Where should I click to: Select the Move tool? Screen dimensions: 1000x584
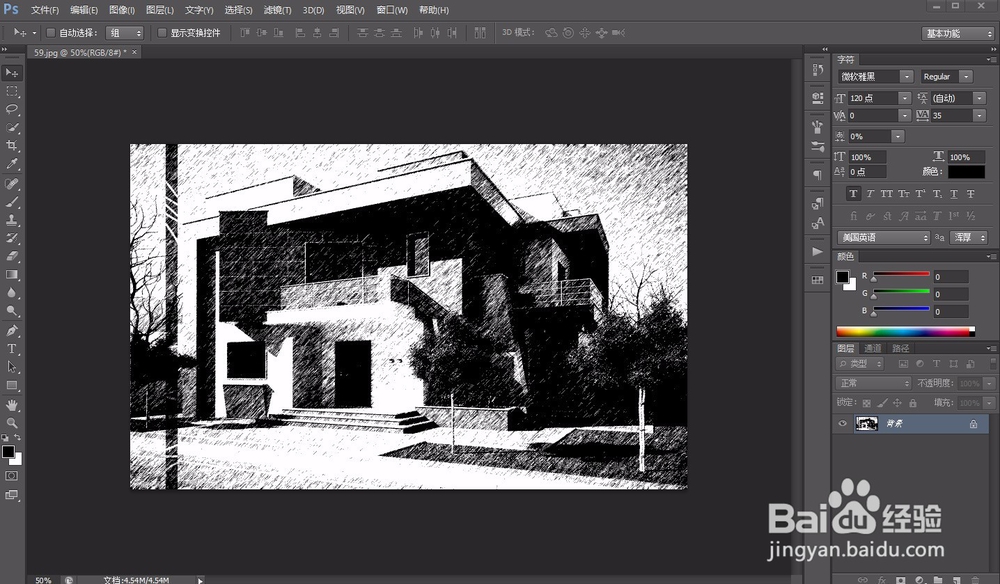[11, 73]
